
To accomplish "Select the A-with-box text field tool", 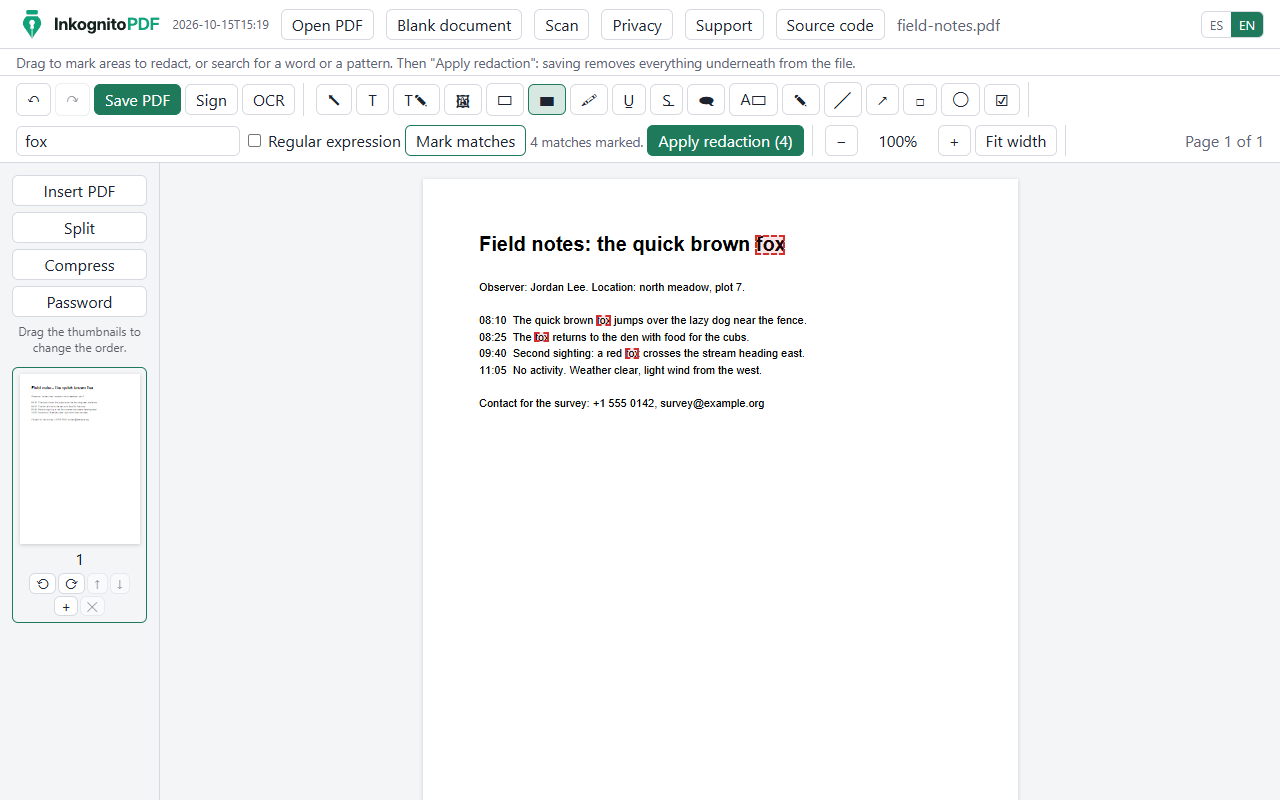I will (753, 100).
